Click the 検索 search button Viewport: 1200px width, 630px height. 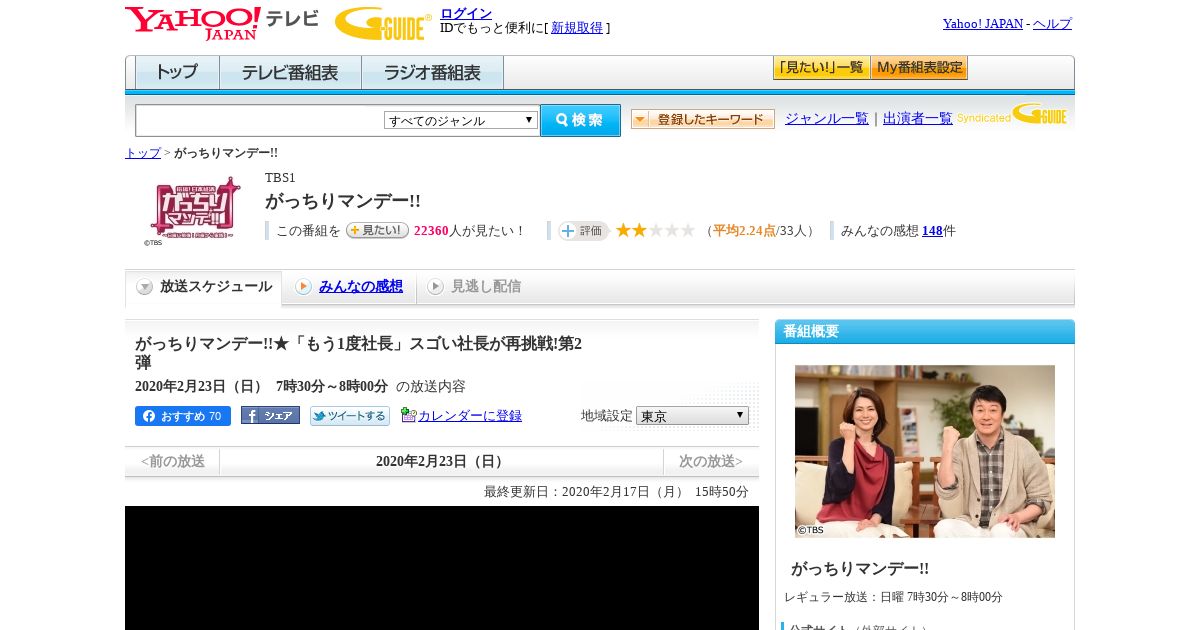[580, 120]
